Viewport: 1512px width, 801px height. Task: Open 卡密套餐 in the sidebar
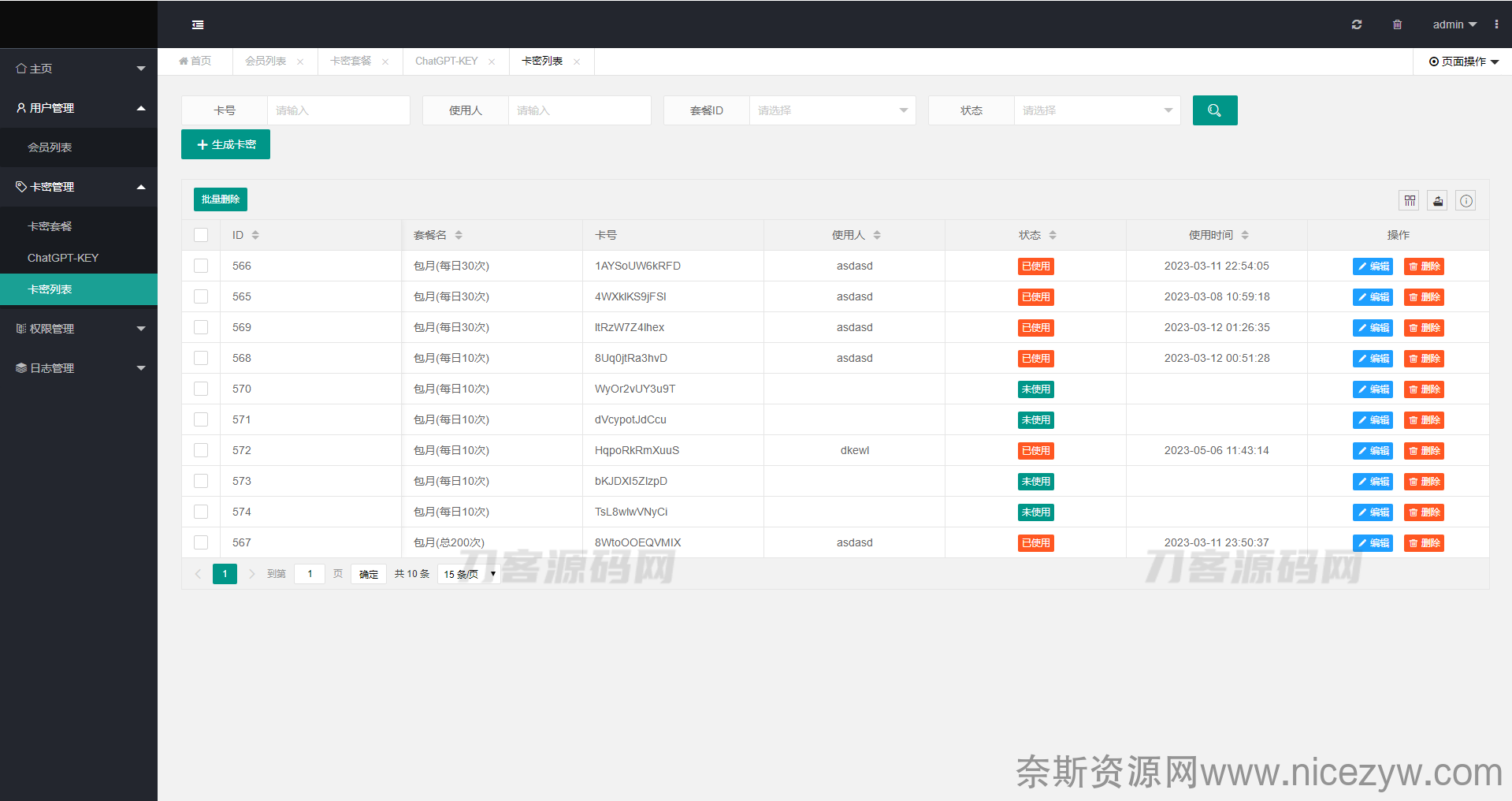pos(79,226)
